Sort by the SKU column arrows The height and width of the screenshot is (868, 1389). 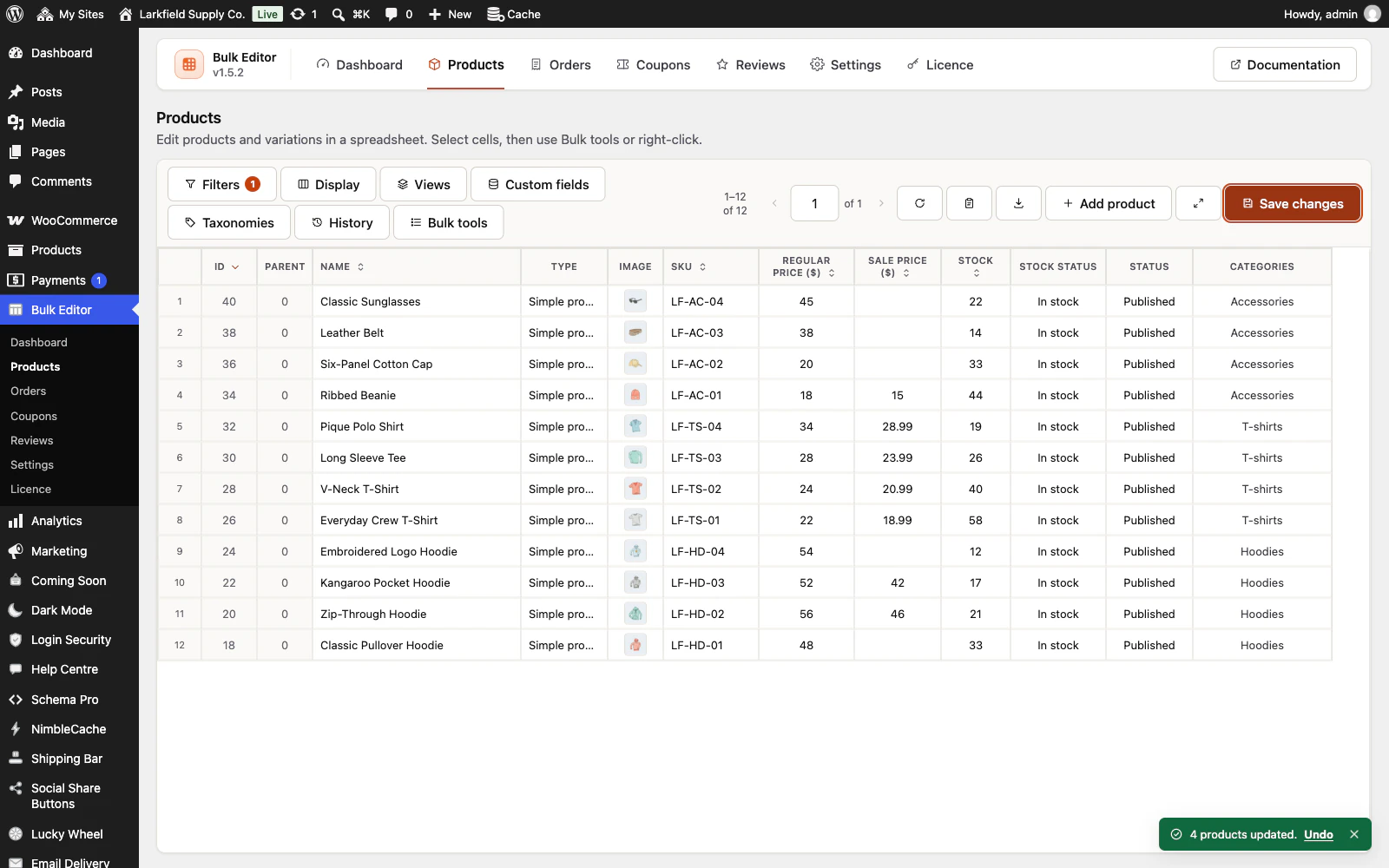tap(703, 266)
